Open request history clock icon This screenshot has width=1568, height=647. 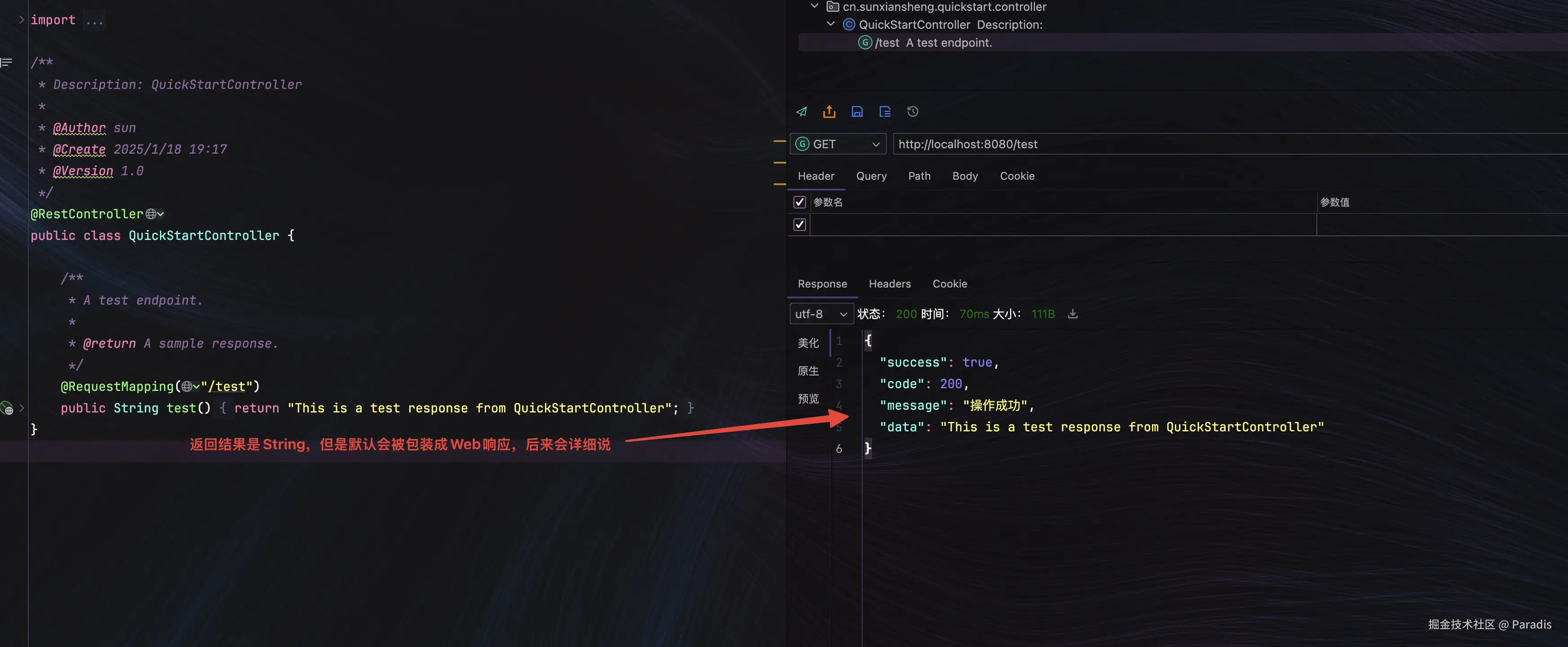point(912,111)
